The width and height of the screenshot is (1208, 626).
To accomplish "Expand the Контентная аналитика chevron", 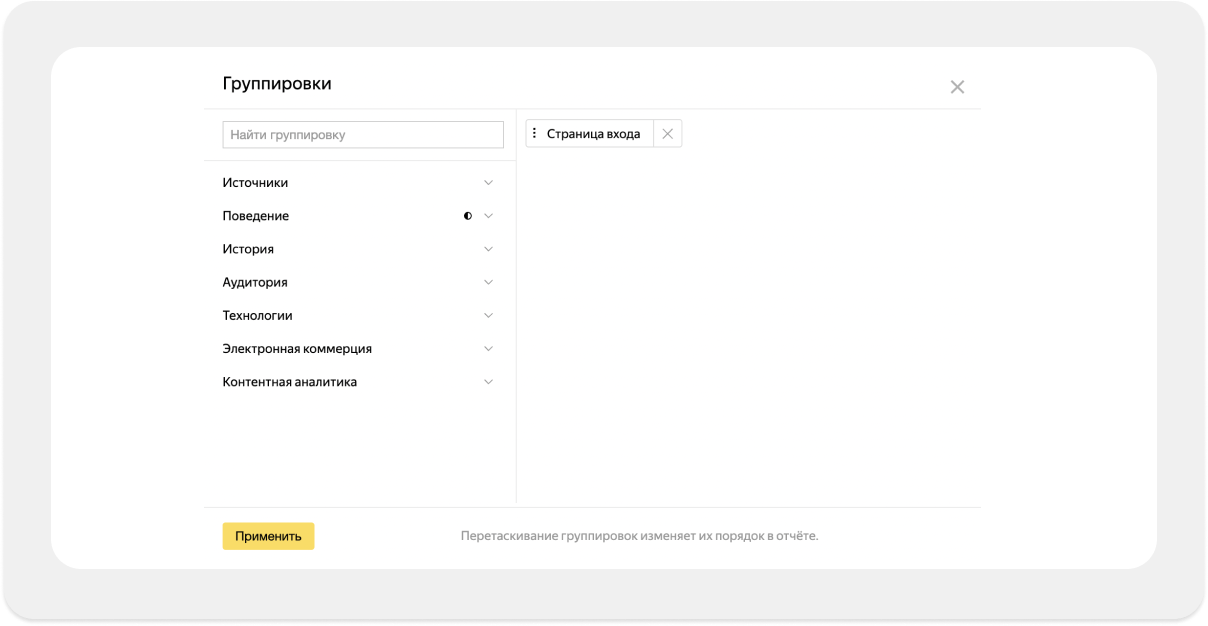I will (x=488, y=382).
